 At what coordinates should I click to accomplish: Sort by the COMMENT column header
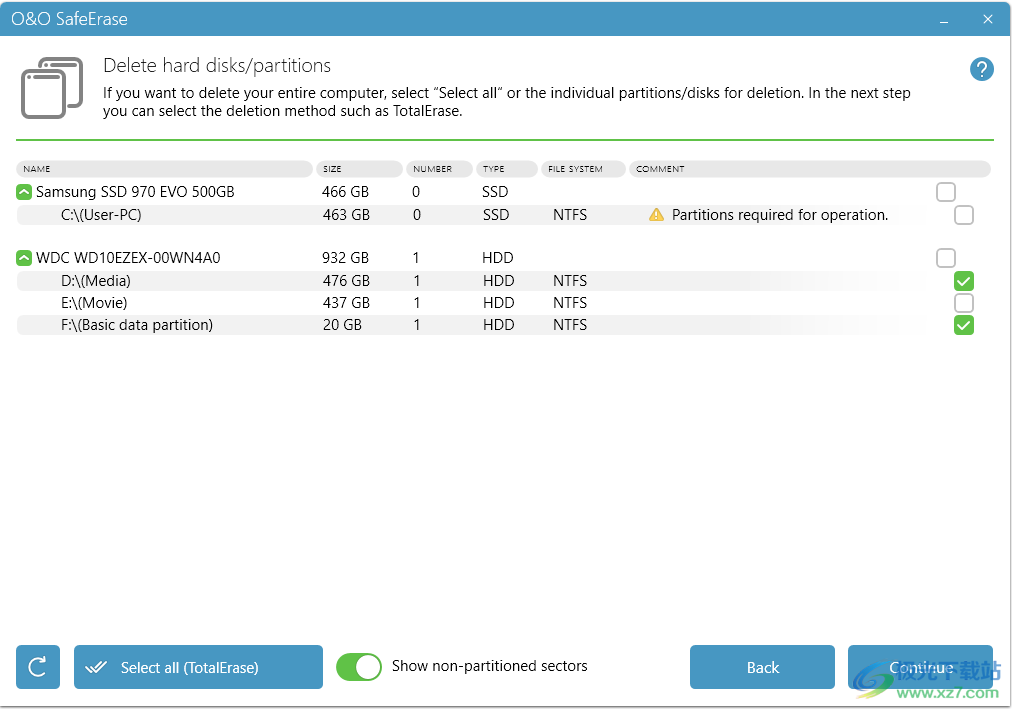(x=809, y=169)
